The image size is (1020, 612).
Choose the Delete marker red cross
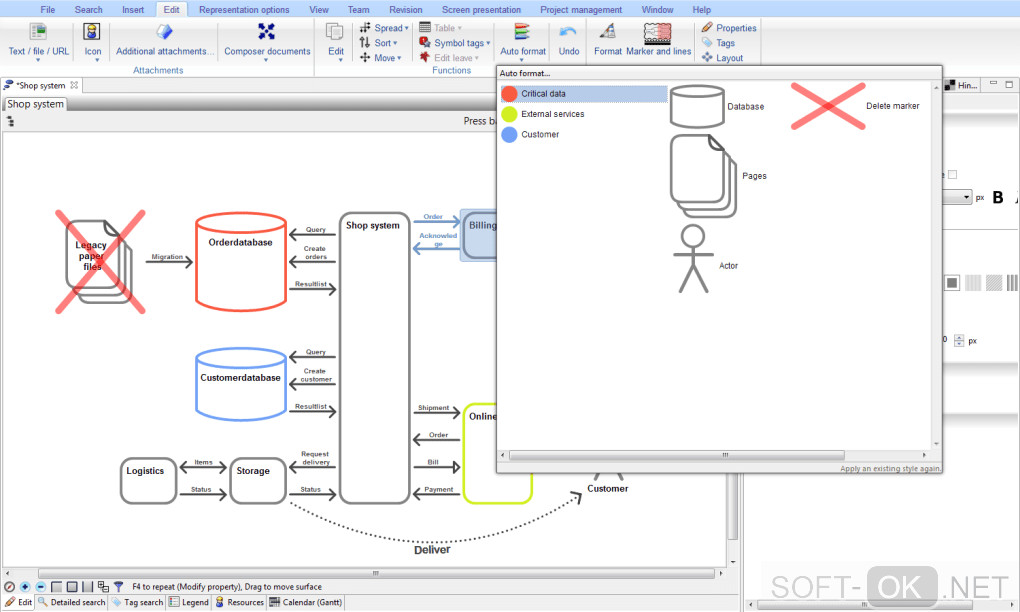coord(827,106)
